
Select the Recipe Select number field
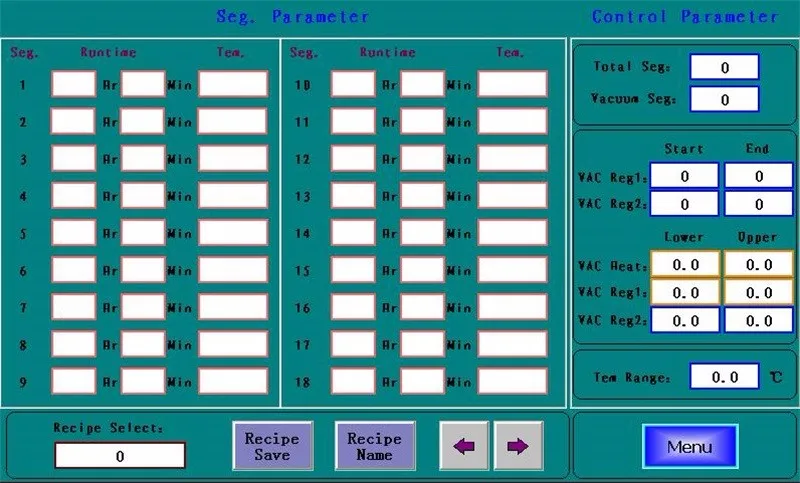pyautogui.click(x=120, y=456)
